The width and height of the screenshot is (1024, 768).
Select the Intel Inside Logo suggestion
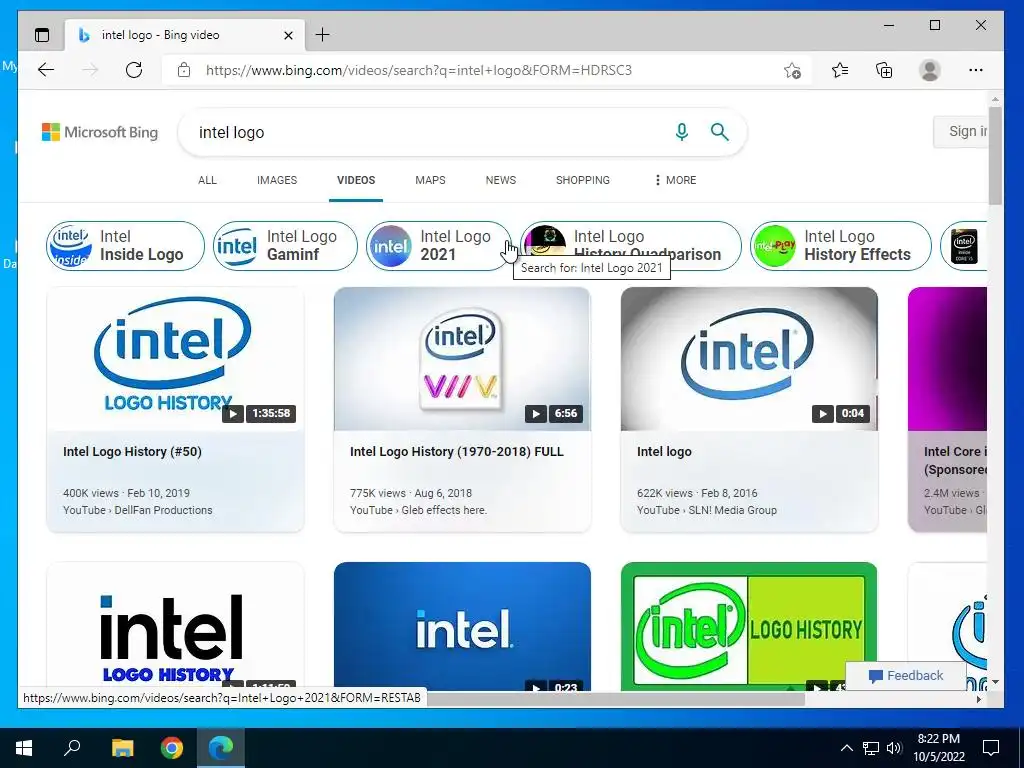125,246
